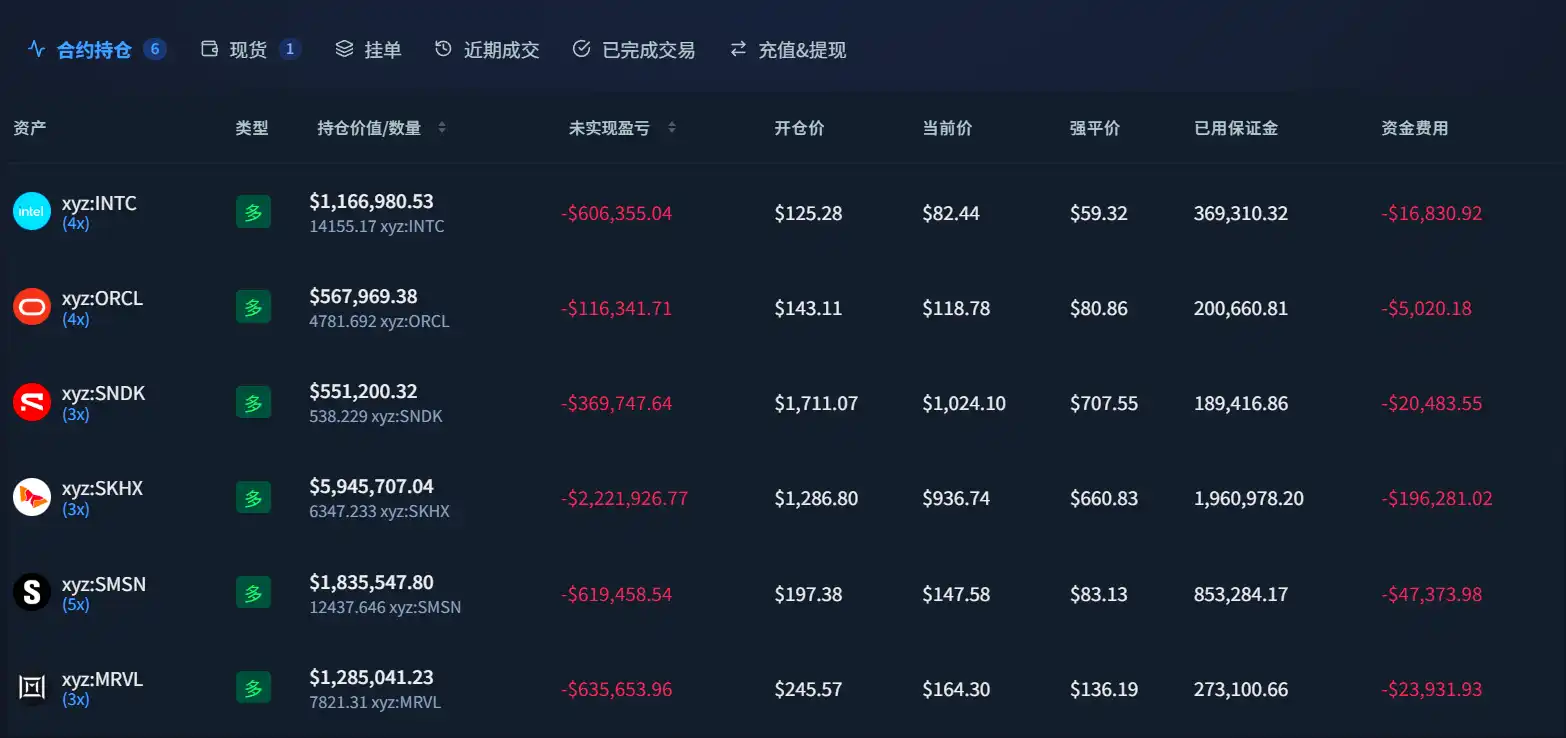
Task: Click the 资金费用 column header
Action: [x=1414, y=128]
